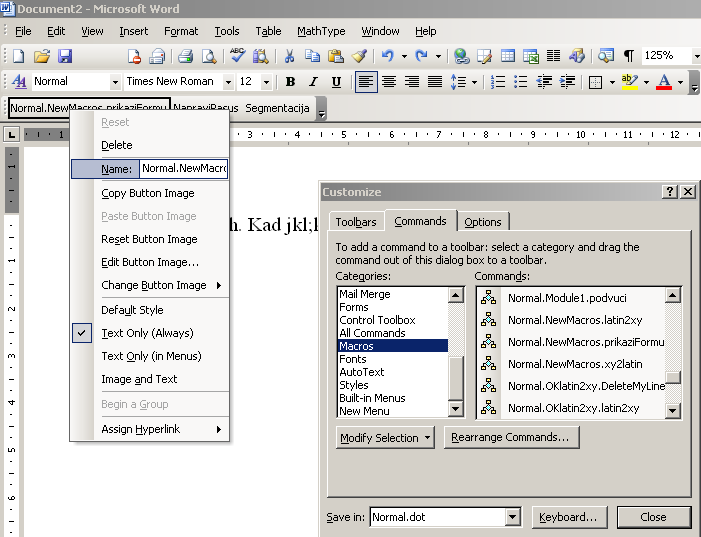Click the Columns icon

coord(553,56)
